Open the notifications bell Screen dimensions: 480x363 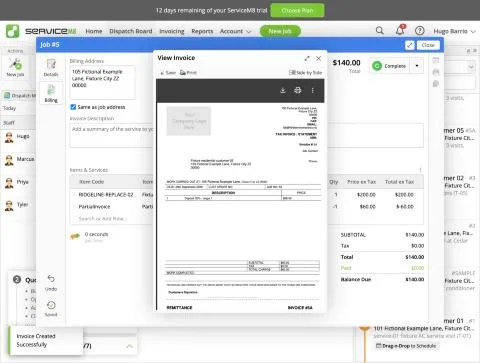coord(400,30)
